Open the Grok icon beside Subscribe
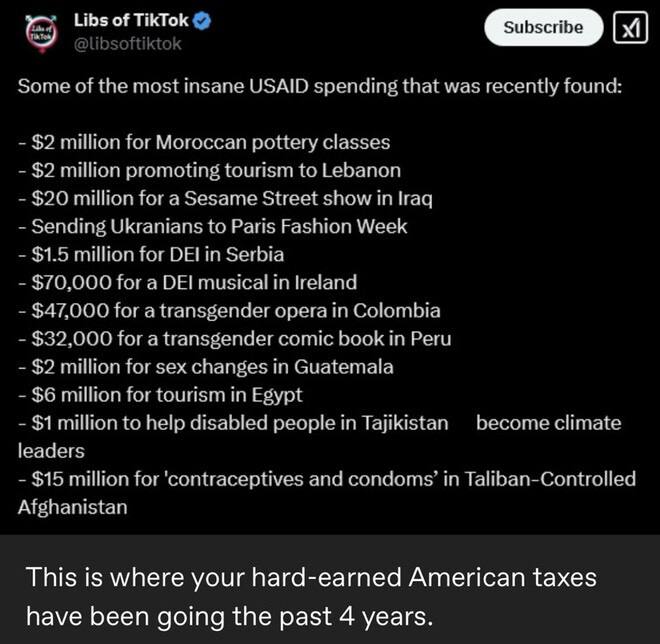Image resolution: width=660 pixels, height=644 pixels. [628, 29]
